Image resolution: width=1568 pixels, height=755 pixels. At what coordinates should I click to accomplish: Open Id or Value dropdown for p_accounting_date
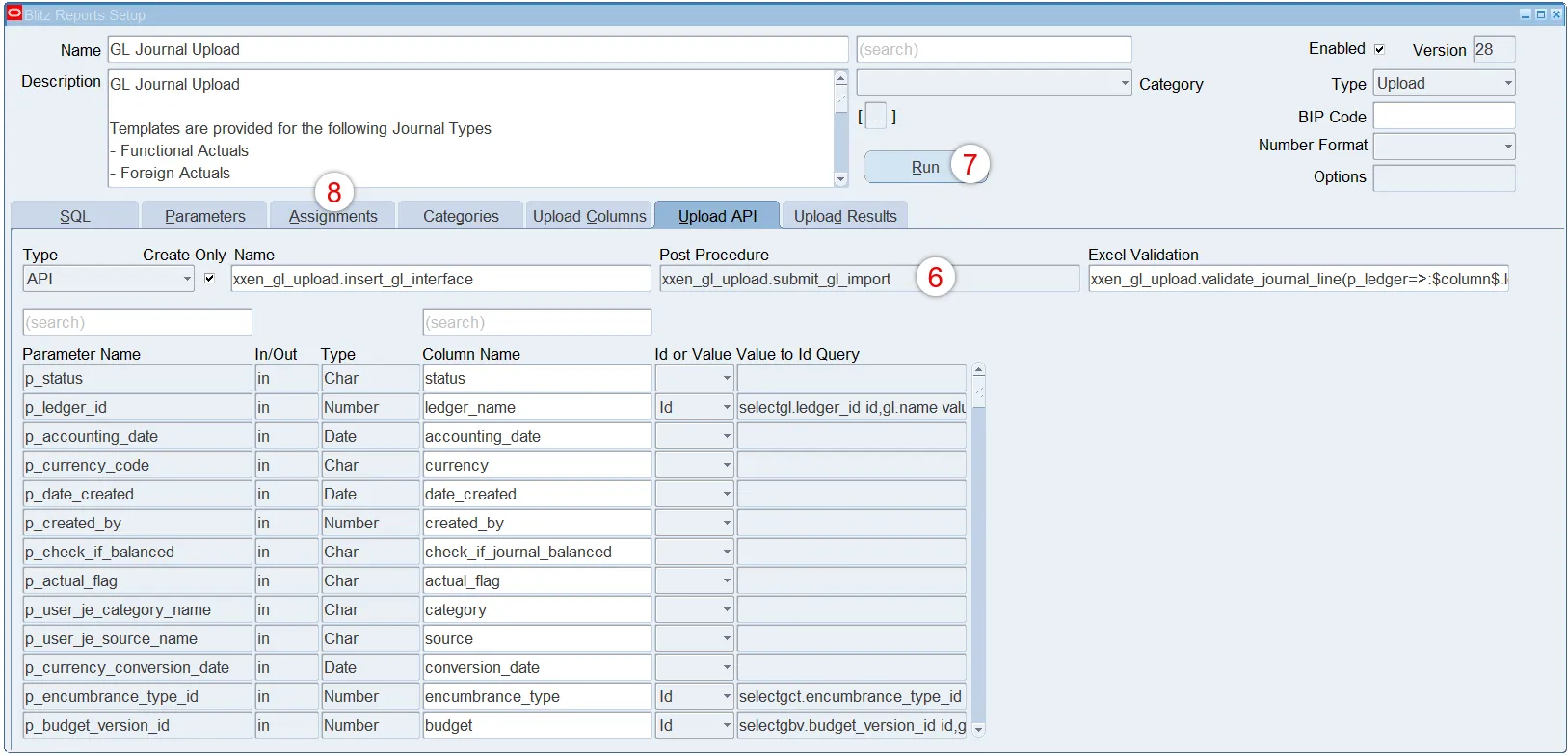tap(727, 437)
